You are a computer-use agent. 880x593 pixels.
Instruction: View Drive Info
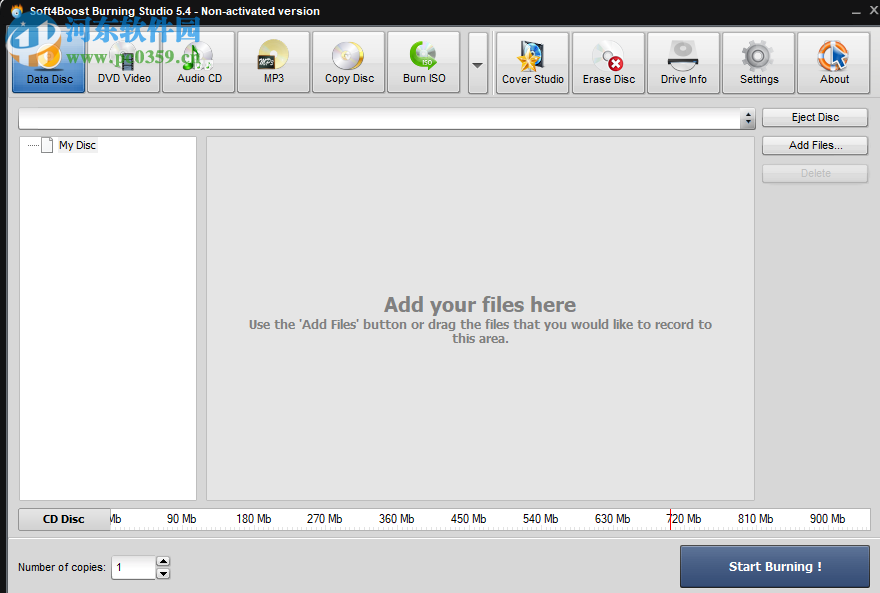click(x=684, y=63)
